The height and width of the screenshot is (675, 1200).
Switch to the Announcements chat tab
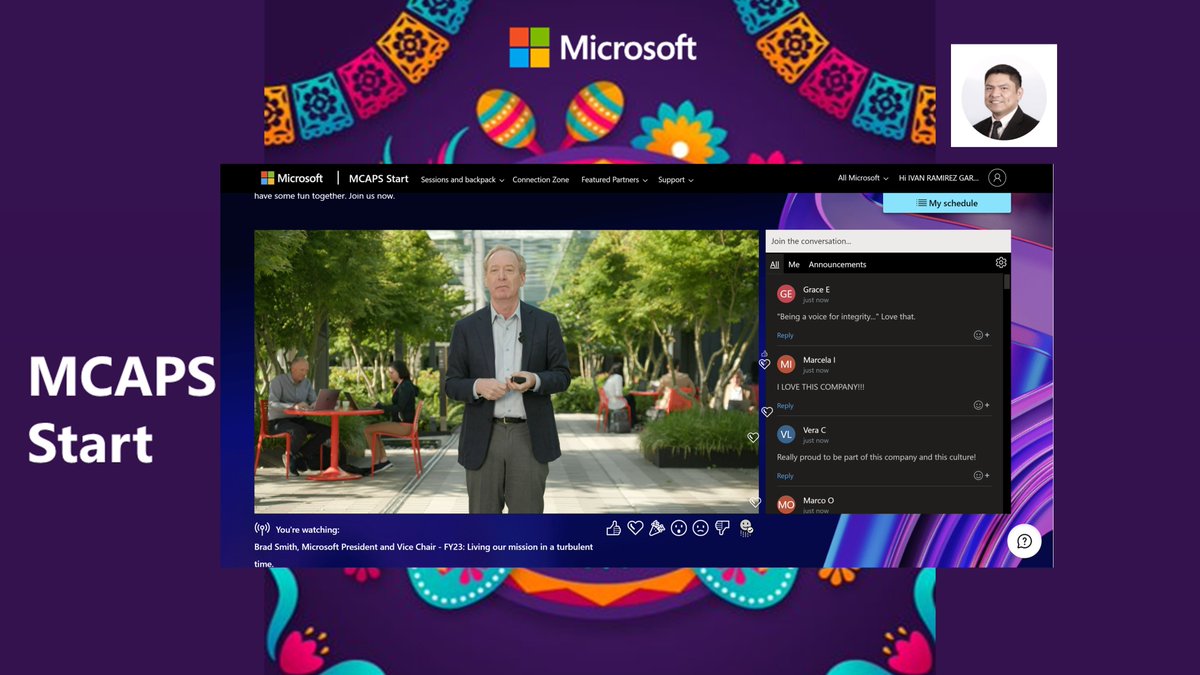(x=837, y=265)
